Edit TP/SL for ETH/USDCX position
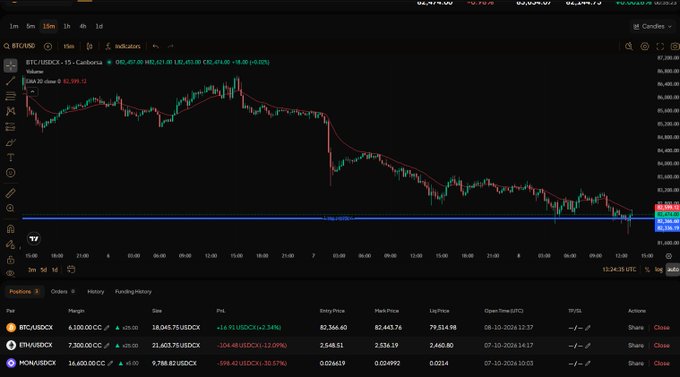 [x=588, y=346]
